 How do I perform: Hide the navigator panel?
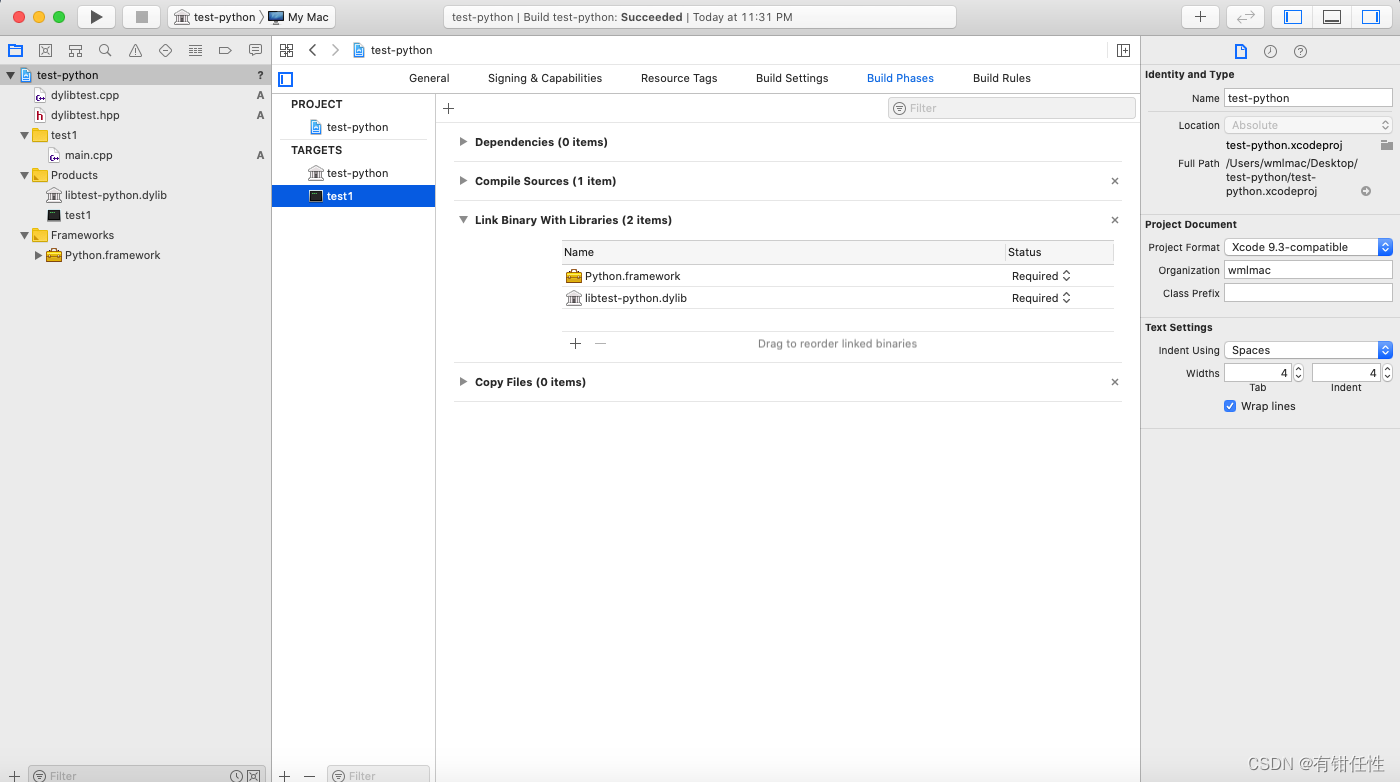[1293, 17]
